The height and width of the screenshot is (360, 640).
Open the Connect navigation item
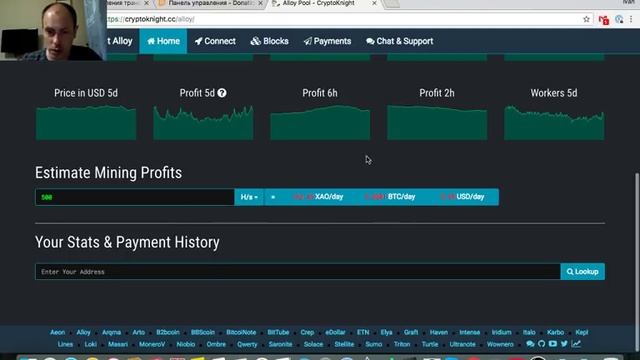(215, 41)
